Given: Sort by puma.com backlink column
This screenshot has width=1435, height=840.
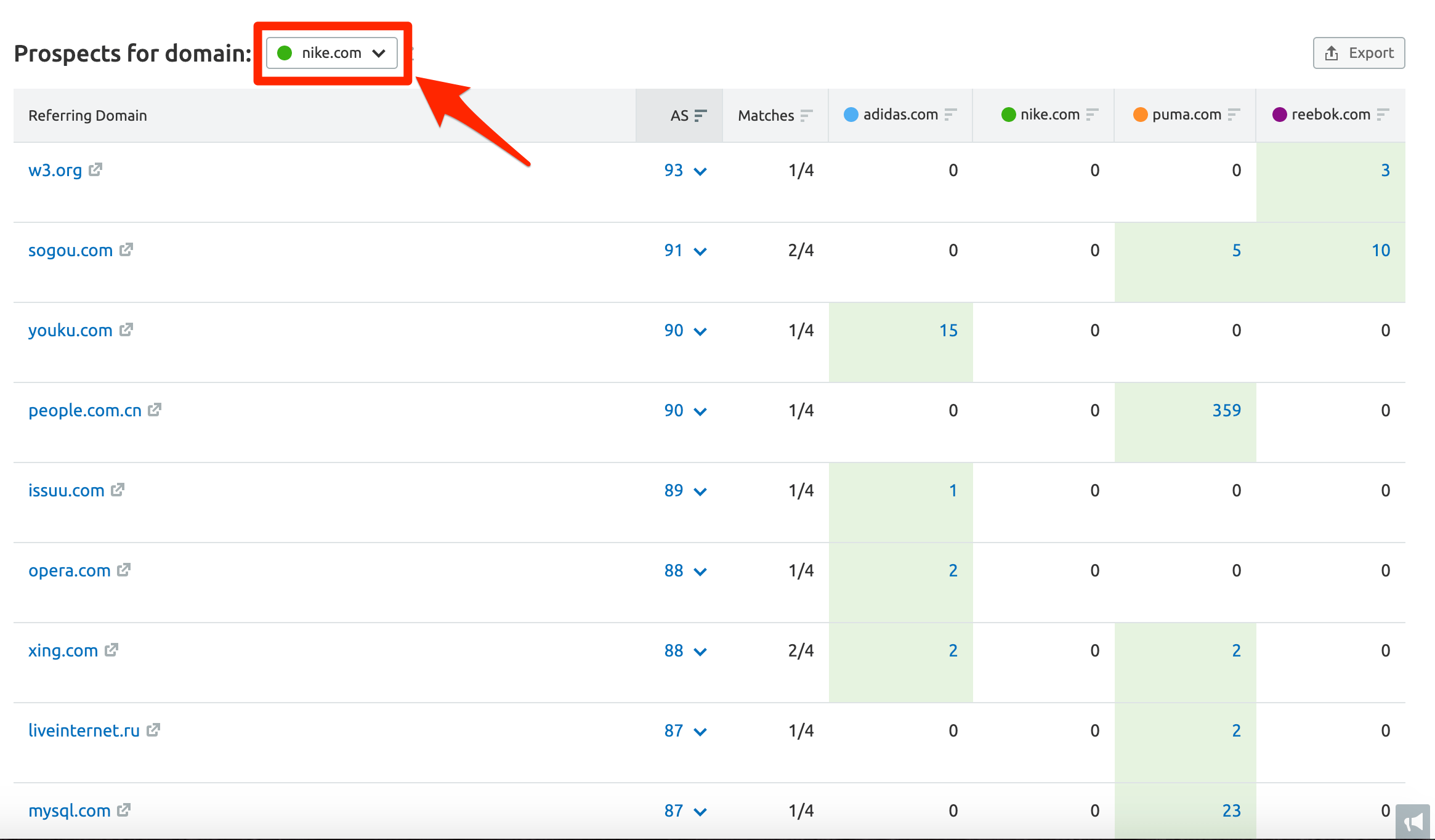Looking at the screenshot, I should 1233,115.
